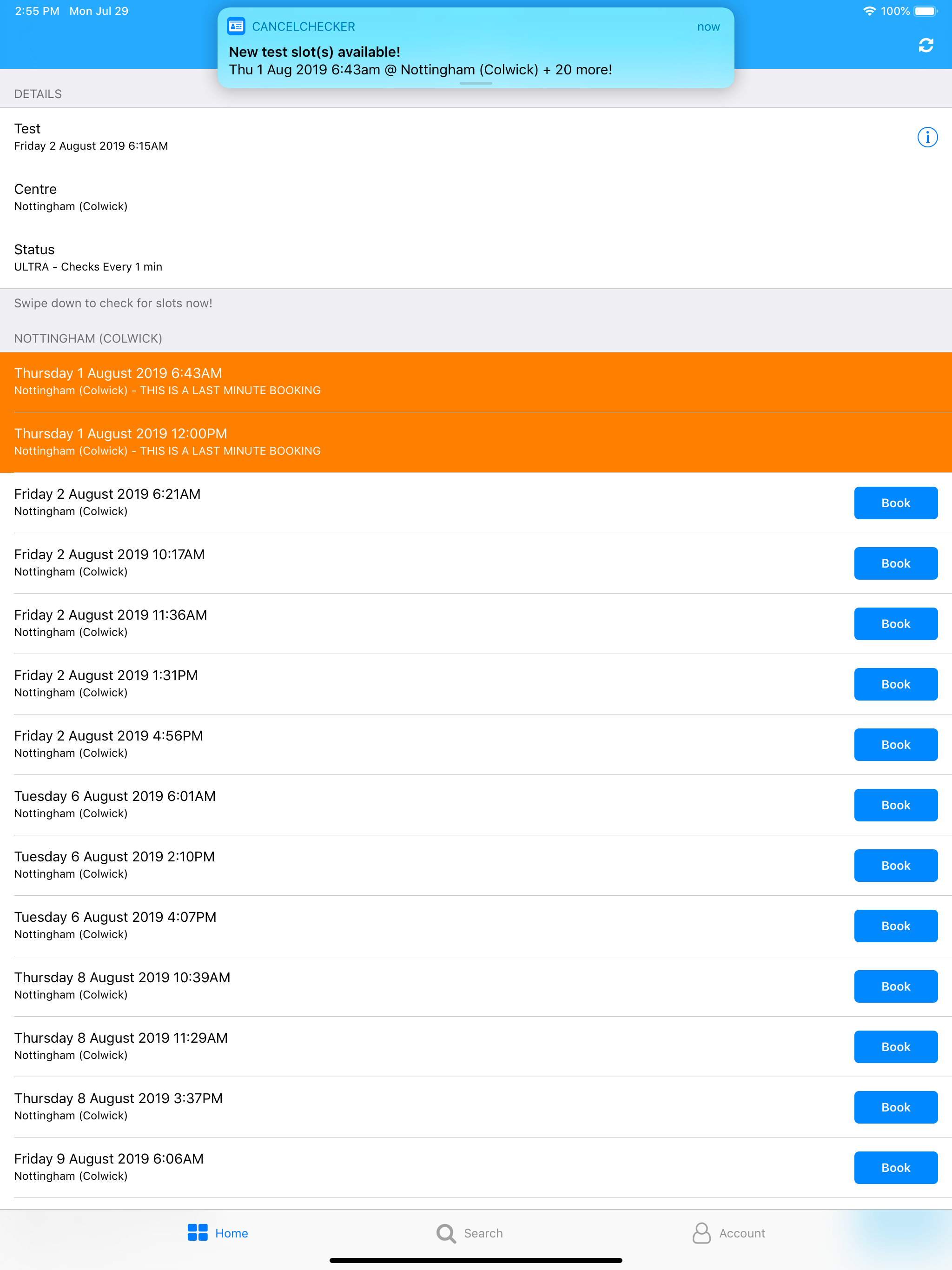Tap 'Swipe down to check for slots now!' hint
Screen dimensions: 952x1270
click(113, 303)
